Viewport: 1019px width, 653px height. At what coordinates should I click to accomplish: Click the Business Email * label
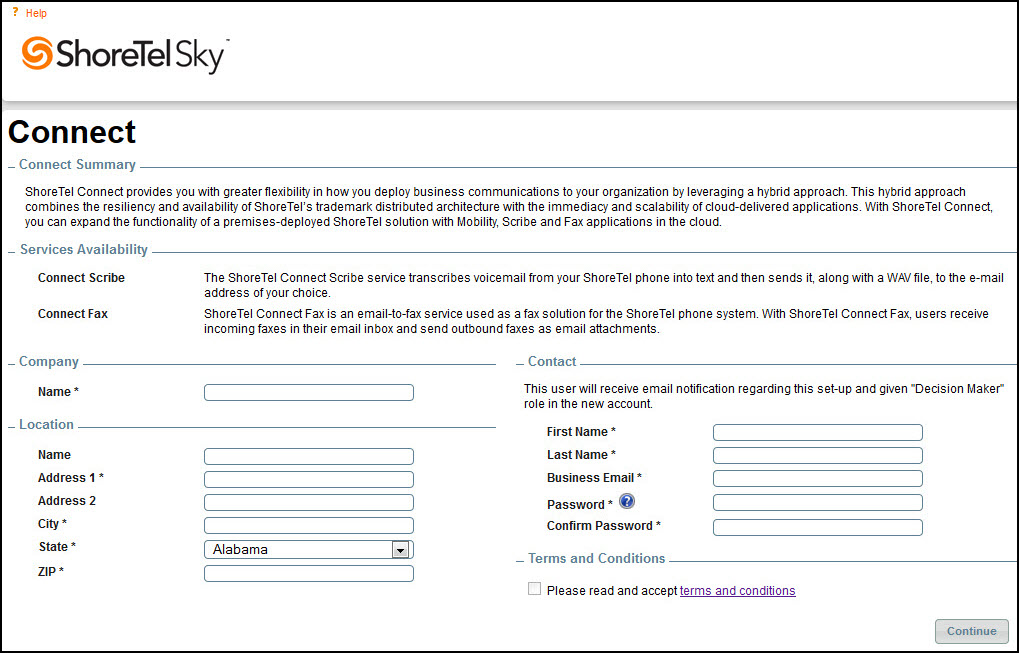coord(594,478)
